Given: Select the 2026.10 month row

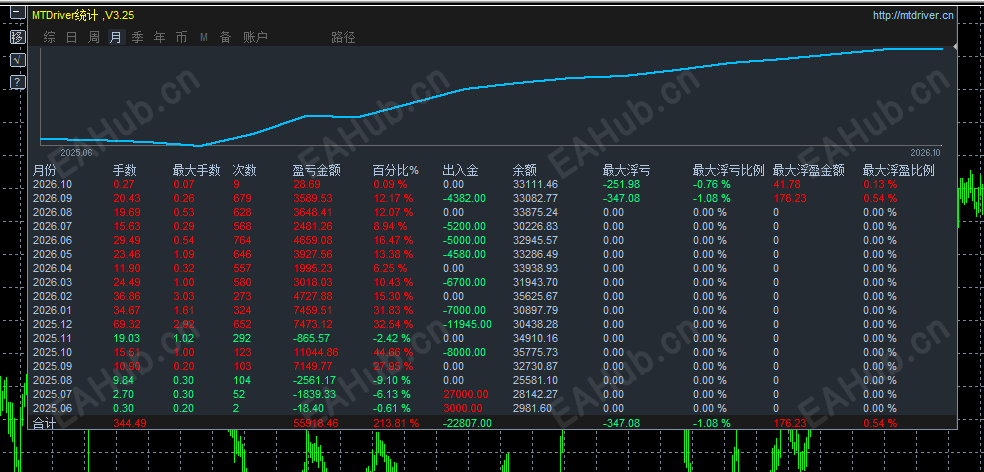Looking at the screenshot, I should click(493, 185).
